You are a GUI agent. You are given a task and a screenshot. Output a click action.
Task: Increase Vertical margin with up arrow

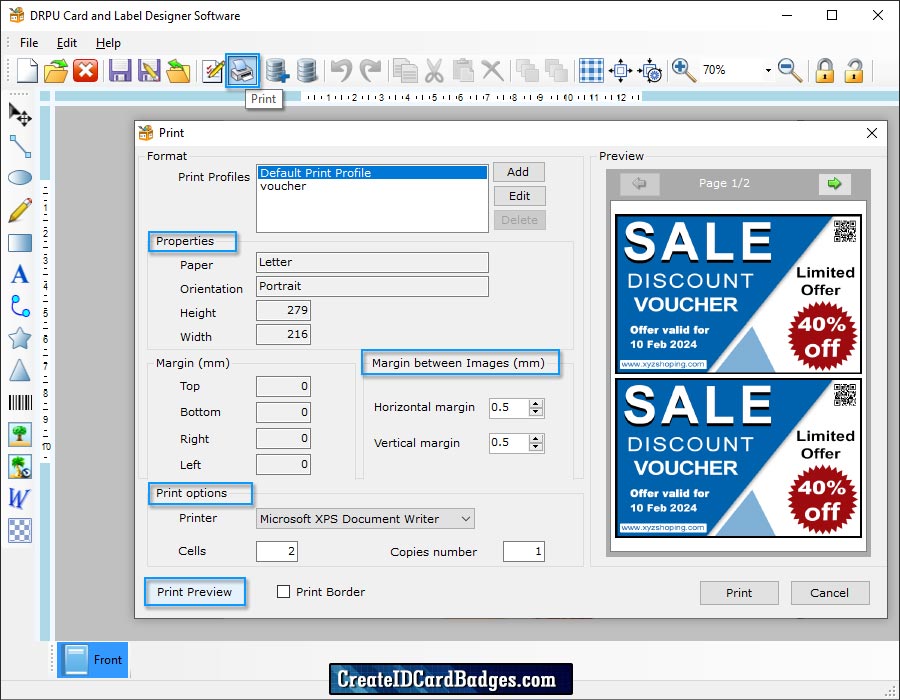tap(536, 439)
